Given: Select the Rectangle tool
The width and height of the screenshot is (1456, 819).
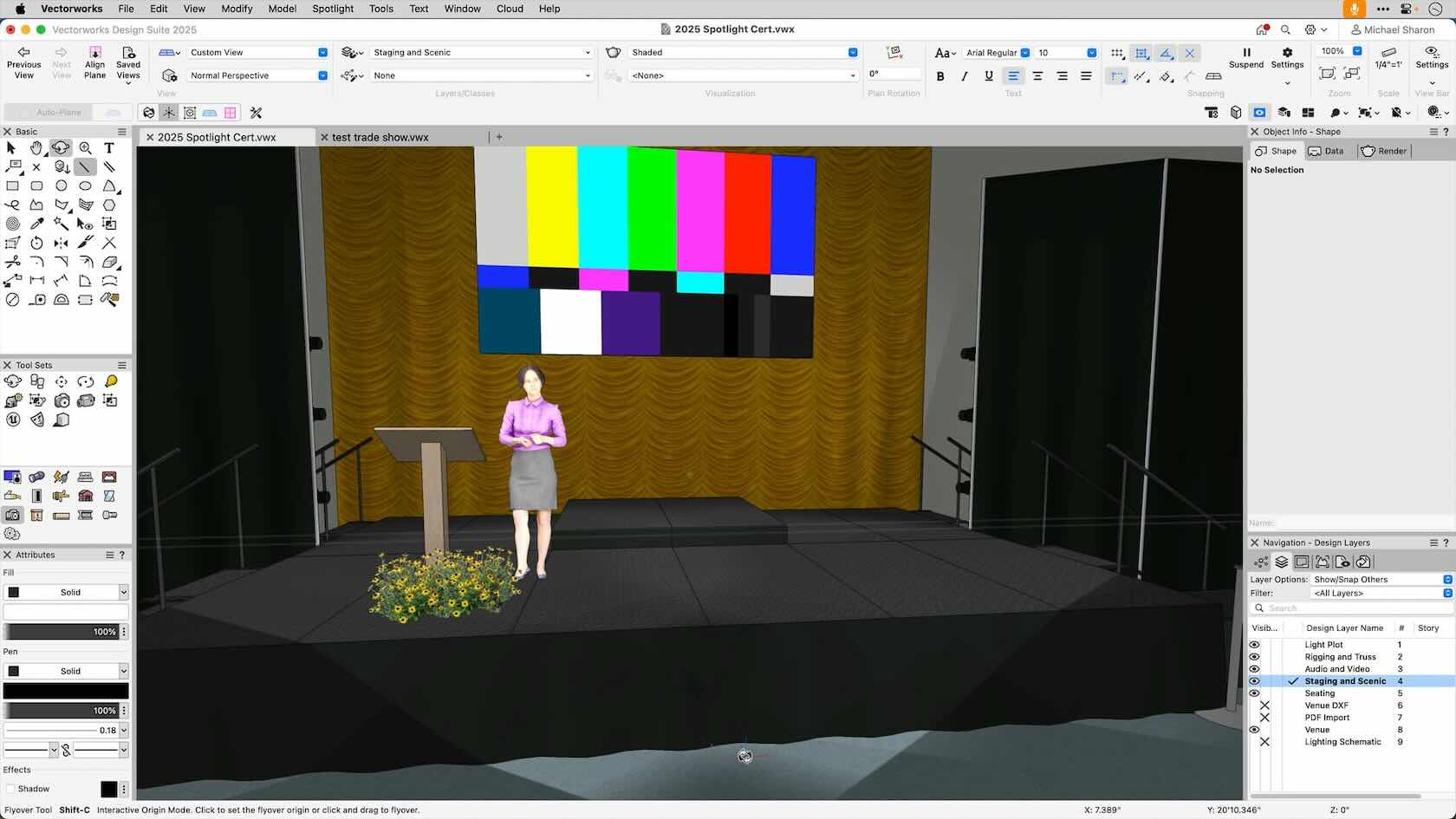Looking at the screenshot, I should (x=12, y=185).
